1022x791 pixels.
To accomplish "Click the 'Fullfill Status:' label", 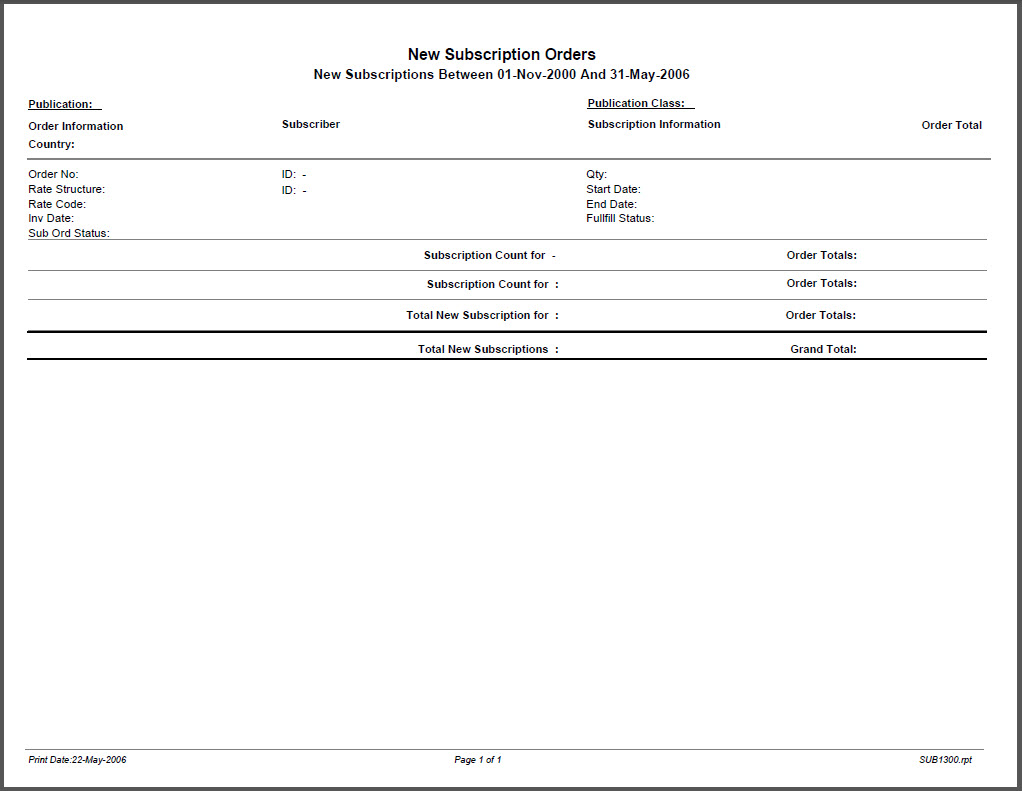I will (620, 218).
